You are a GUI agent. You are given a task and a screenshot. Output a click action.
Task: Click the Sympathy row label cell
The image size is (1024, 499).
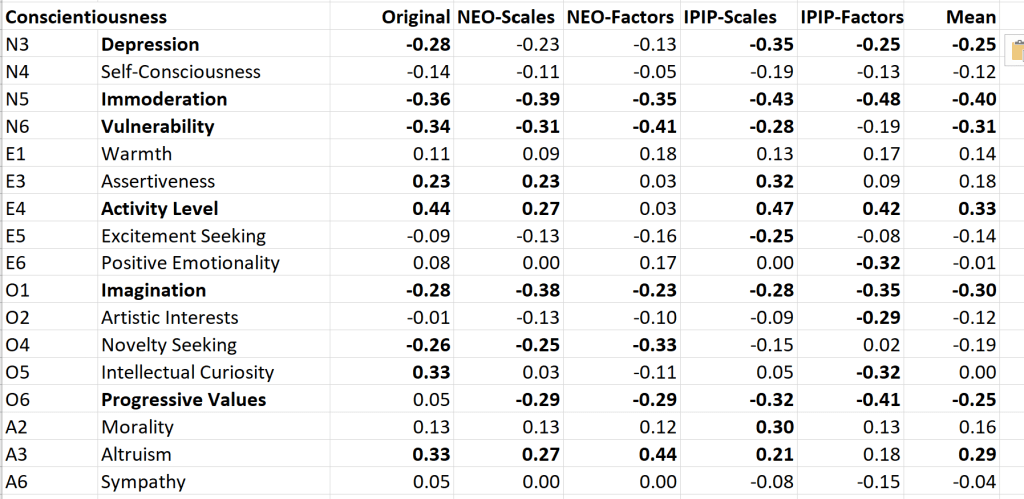142,482
